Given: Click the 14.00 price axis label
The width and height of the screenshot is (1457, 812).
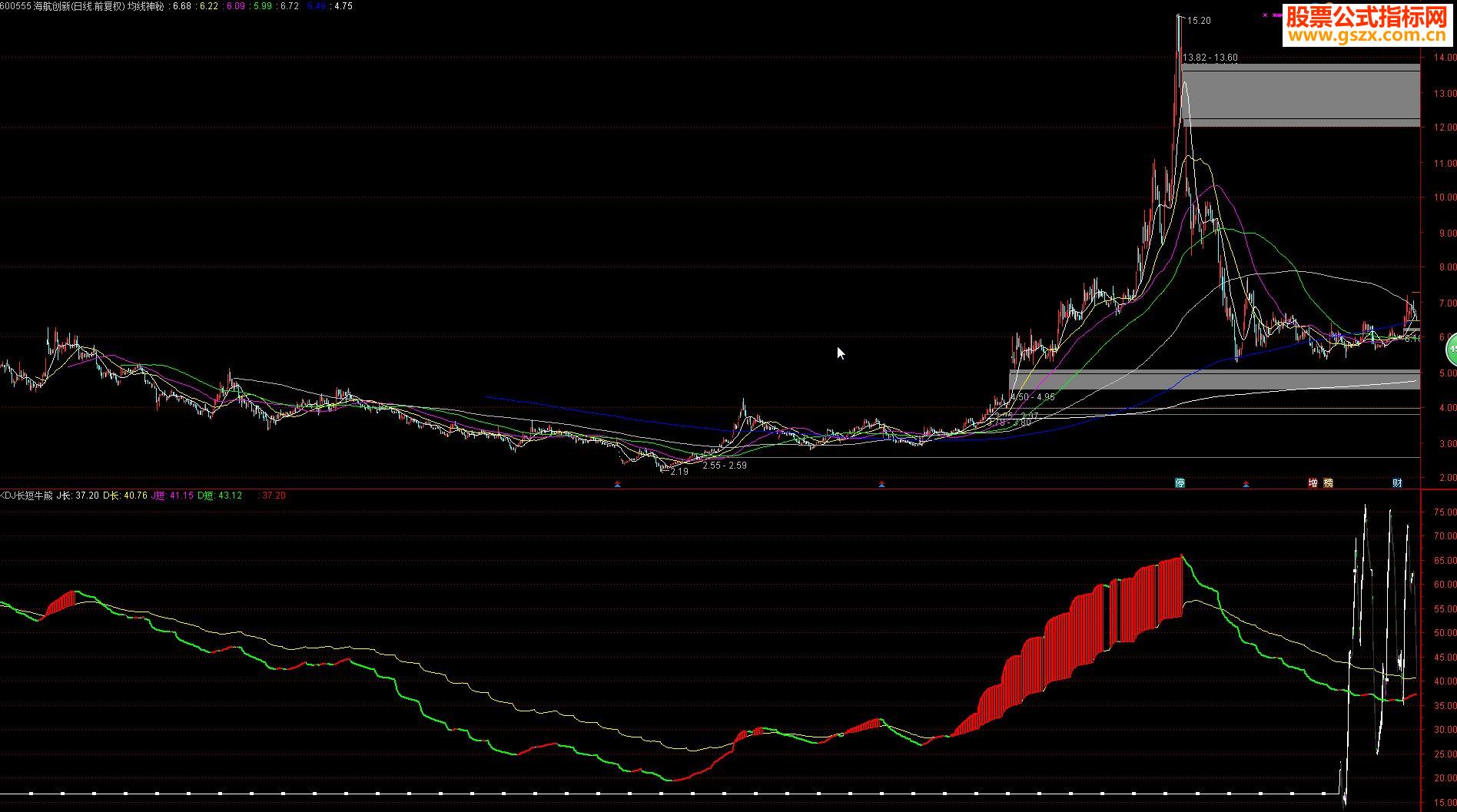Looking at the screenshot, I should click(1444, 58).
